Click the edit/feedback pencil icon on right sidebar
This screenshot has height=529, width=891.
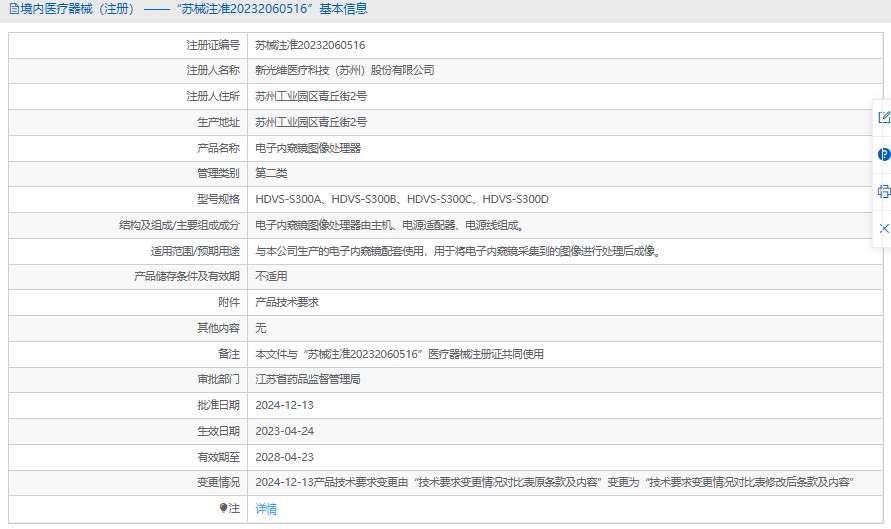(x=884, y=117)
